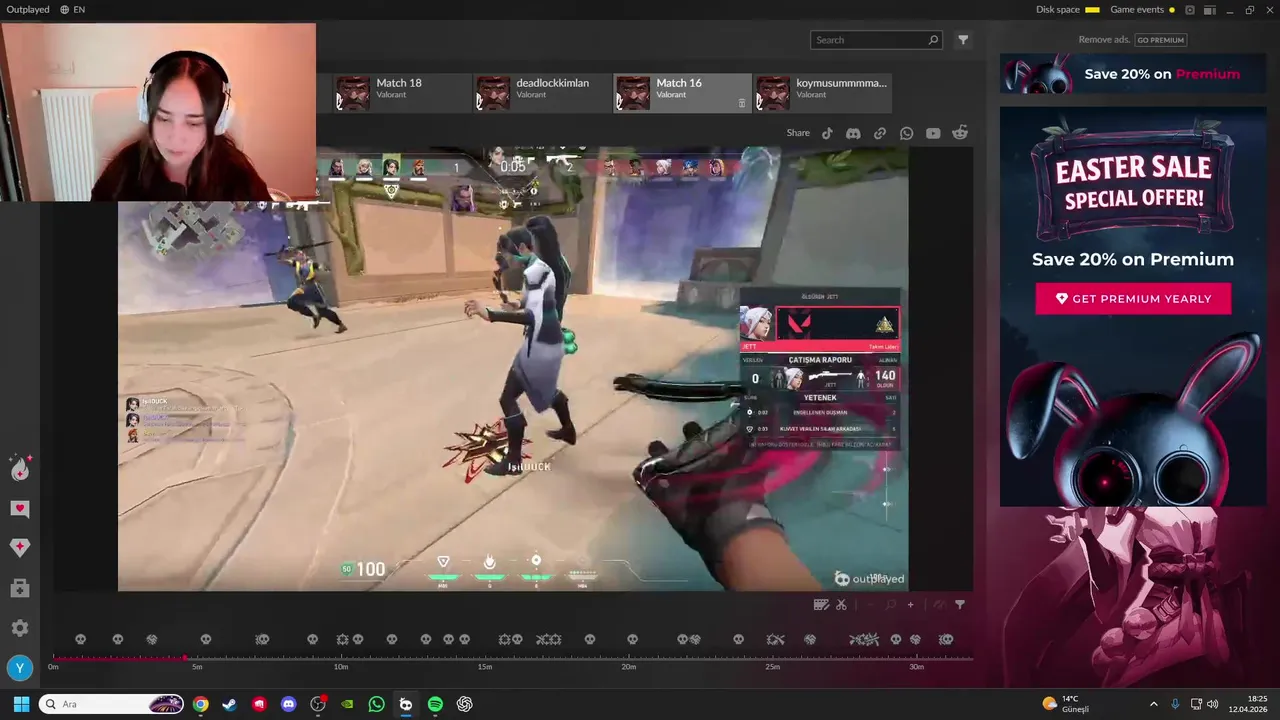Click GET PREMIUM YEARLY button

tap(1133, 298)
